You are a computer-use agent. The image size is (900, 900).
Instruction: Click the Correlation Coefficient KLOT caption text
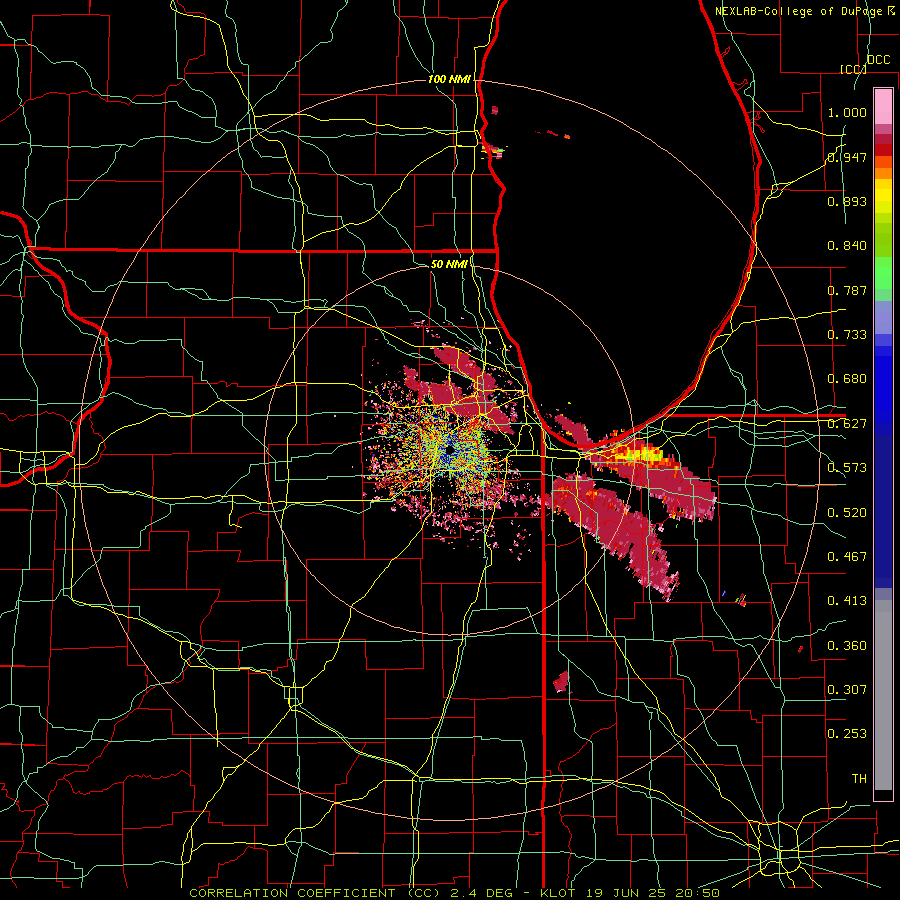click(454, 893)
